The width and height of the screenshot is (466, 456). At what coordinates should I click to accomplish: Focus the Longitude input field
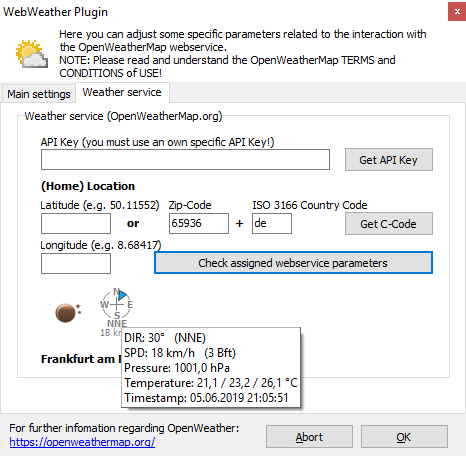(x=76, y=263)
